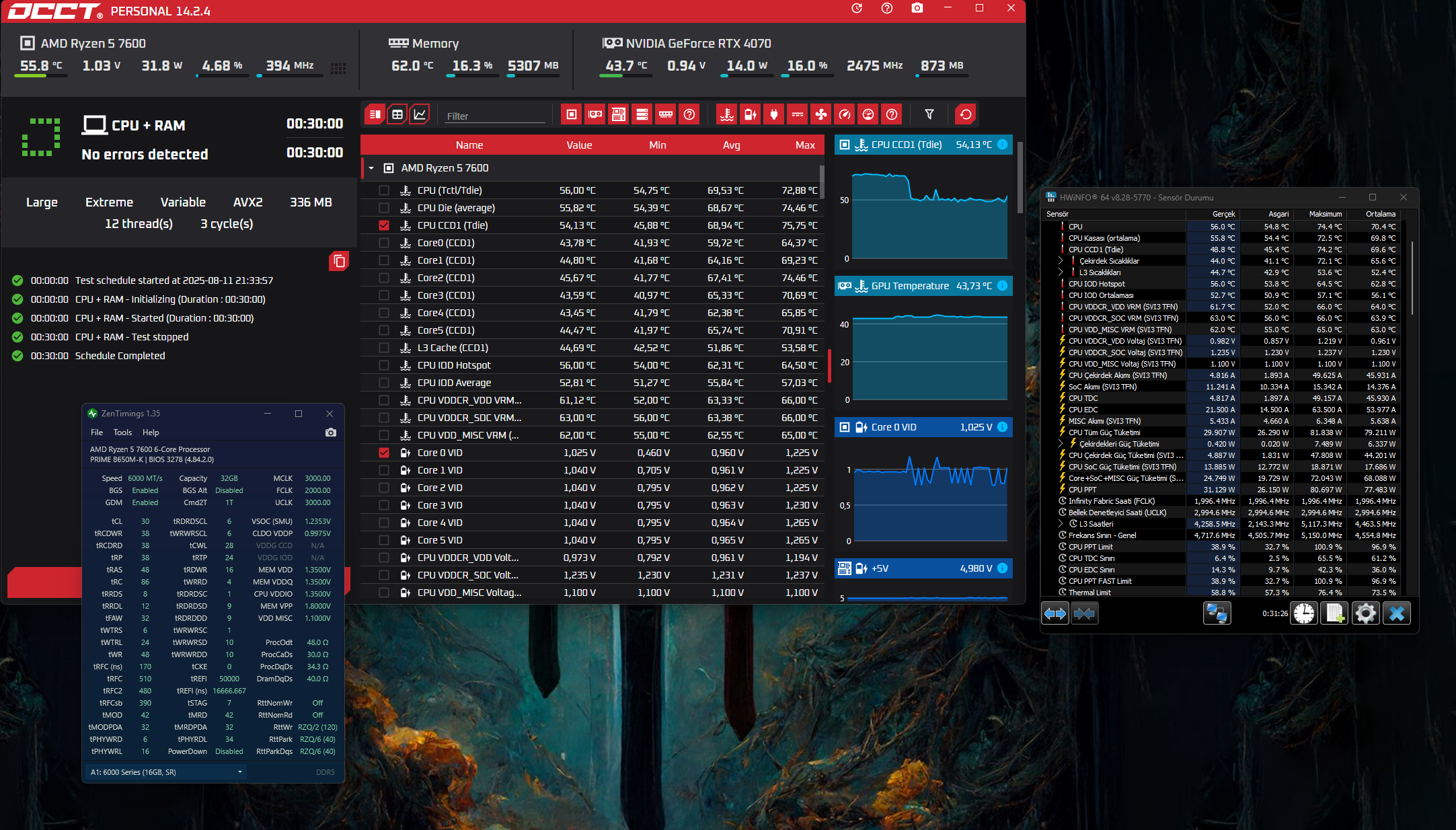Open info for the CPU CCD1 (Tdie) graph
The height and width of the screenshot is (830, 1456).
[x=1002, y=145]
